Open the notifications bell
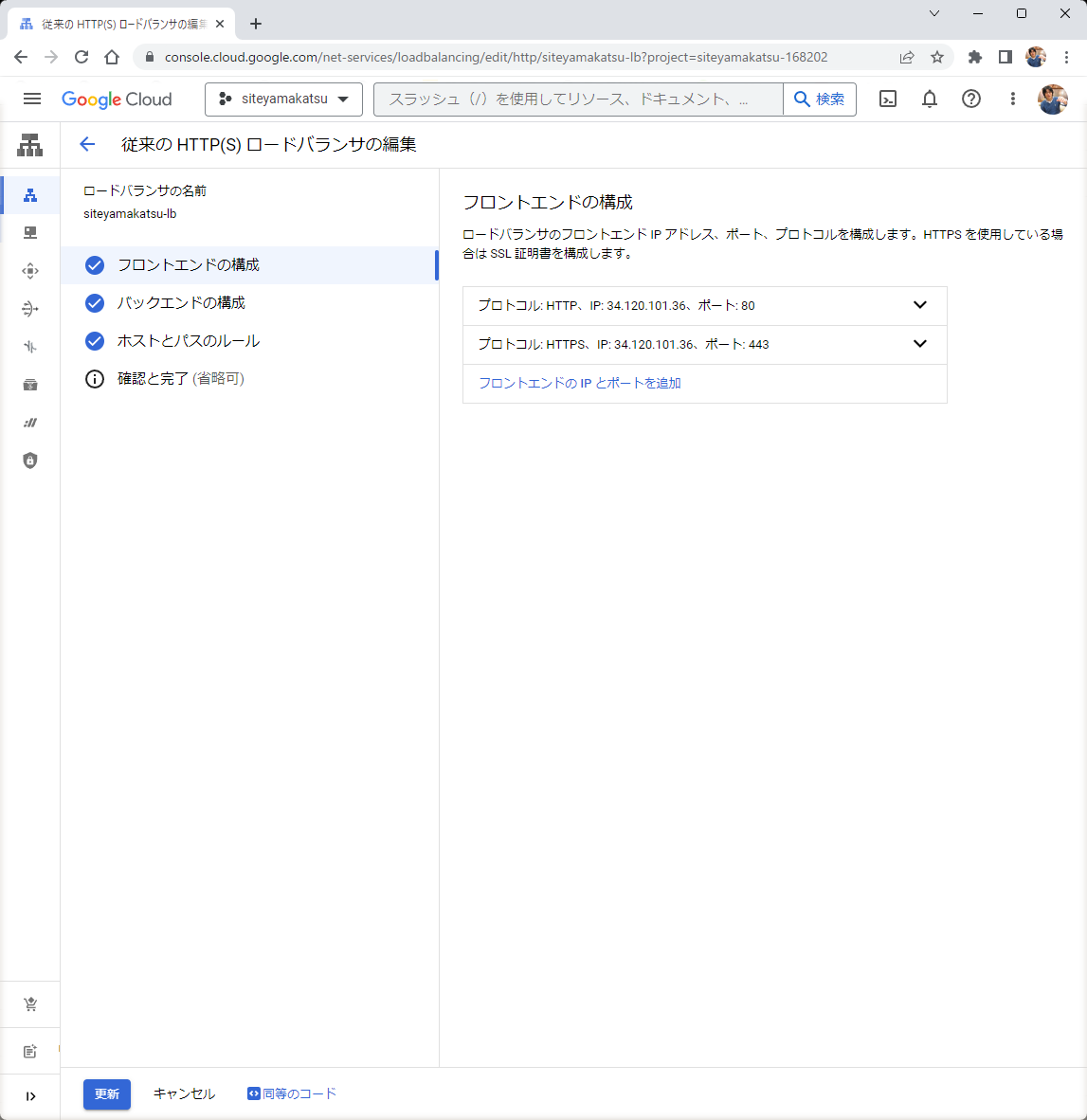Screen dimensions: 1087x1120 [930, 99]
